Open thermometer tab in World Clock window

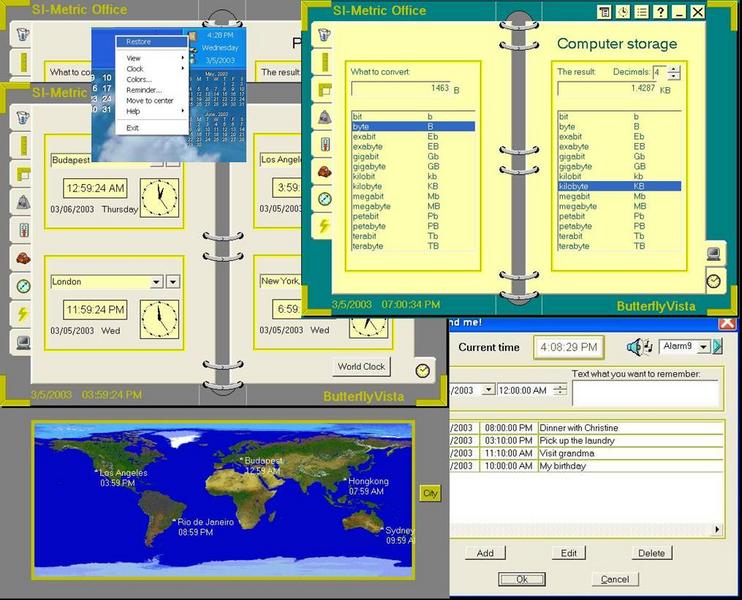(22, 230)
